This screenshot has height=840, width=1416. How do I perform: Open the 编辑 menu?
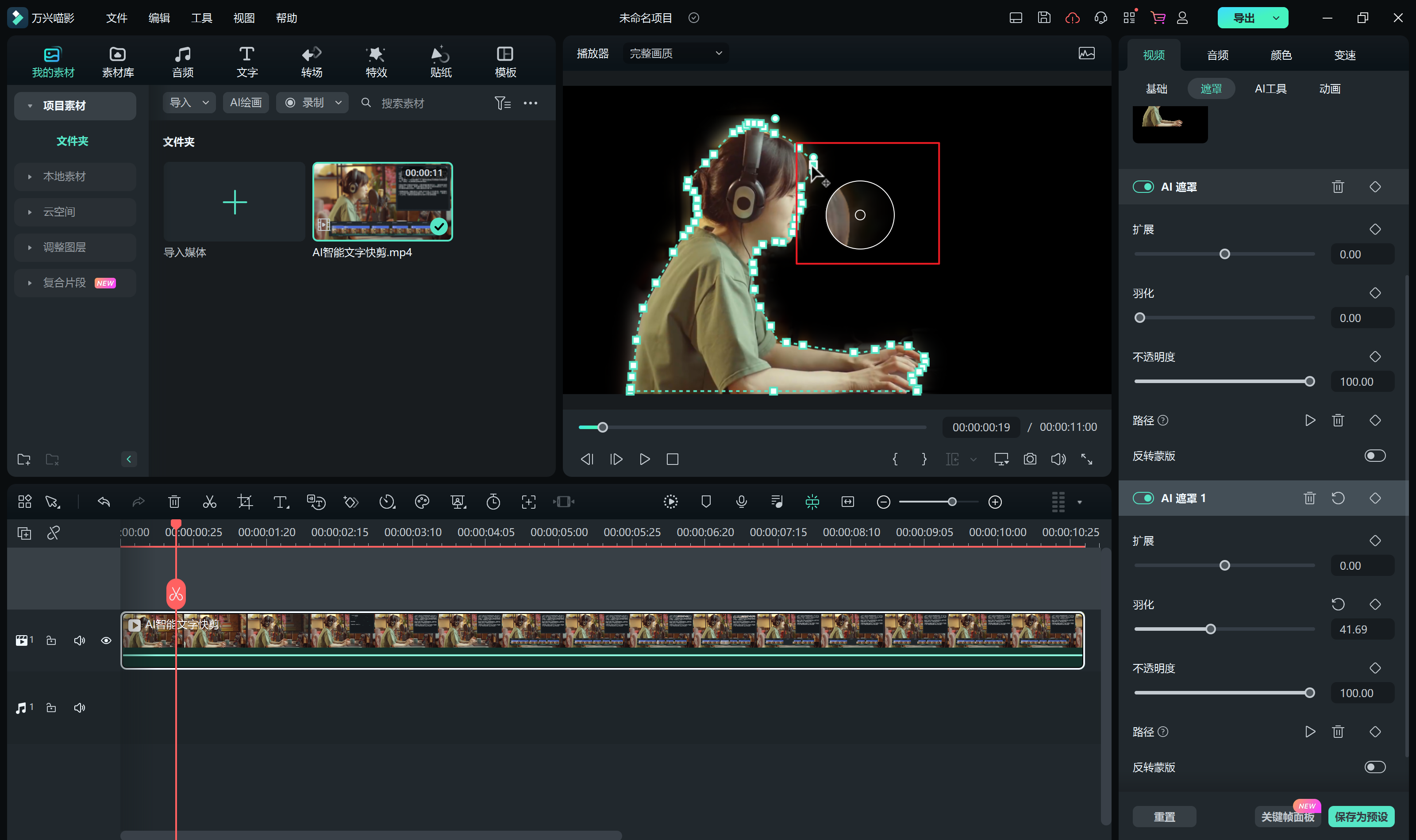tap(159, 18)
